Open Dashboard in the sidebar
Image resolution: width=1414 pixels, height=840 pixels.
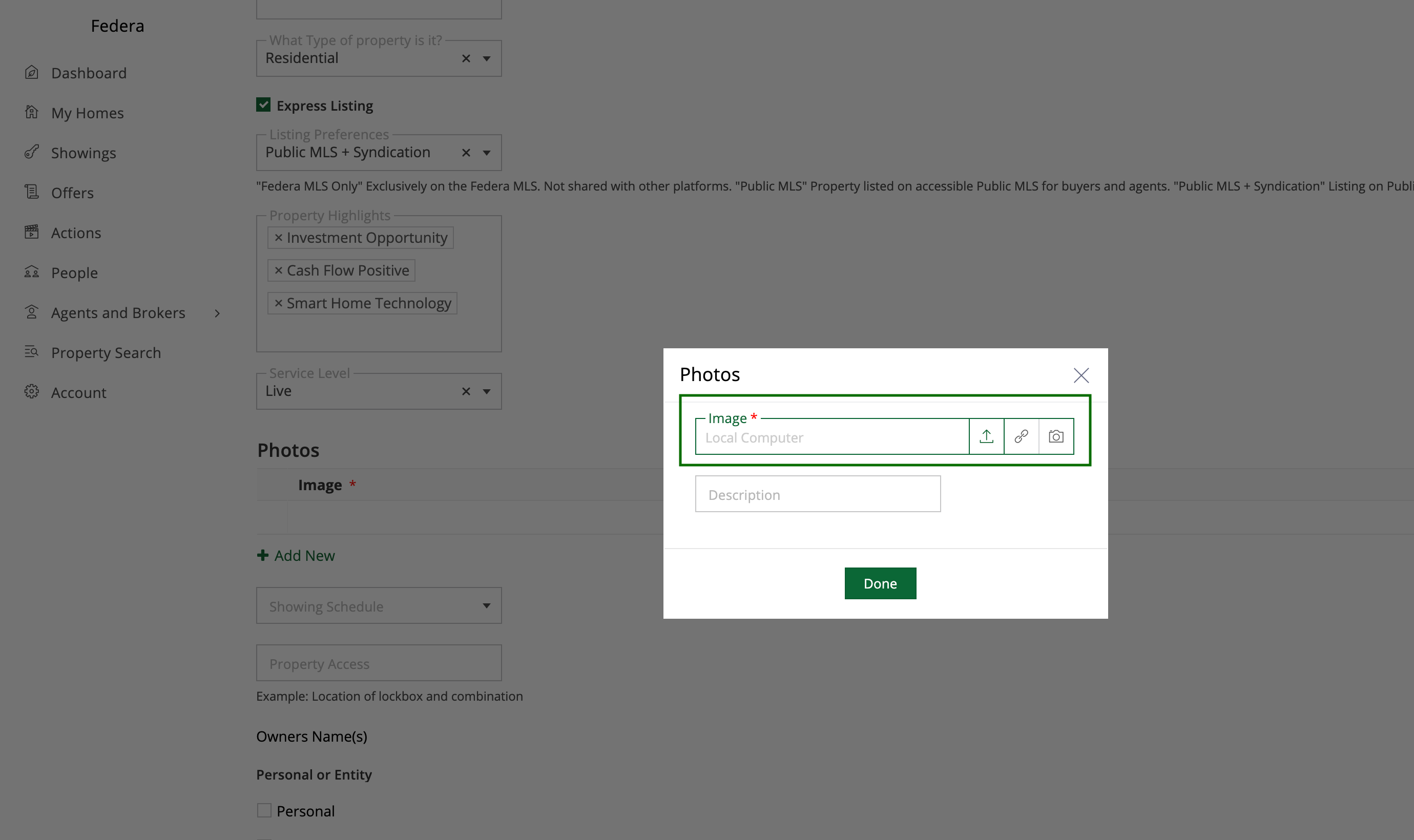[x=89, y=73]
